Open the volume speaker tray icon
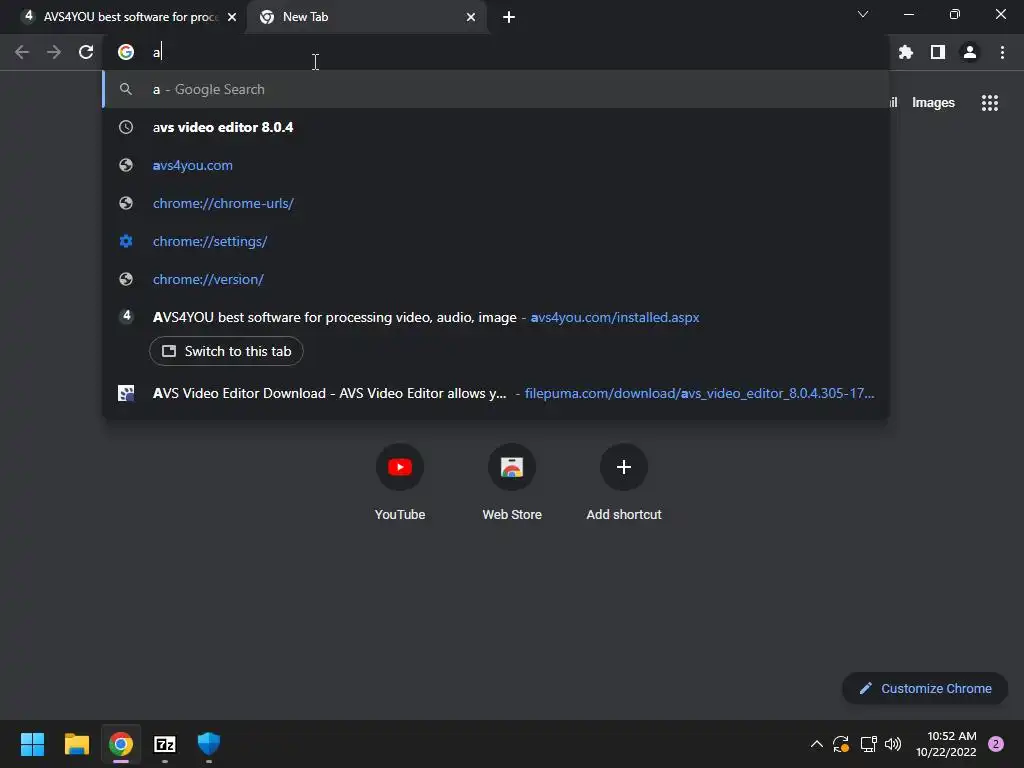The width and height of the screenshot is (1024, 768). pyautogui.click(x=893, y=744)
